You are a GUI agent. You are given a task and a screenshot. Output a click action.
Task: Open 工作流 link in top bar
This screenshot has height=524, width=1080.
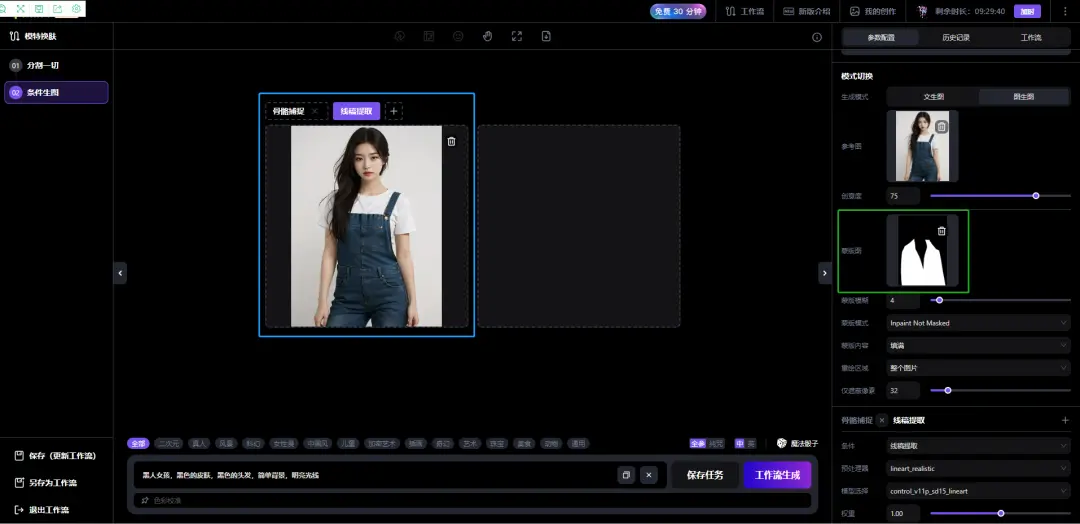[745, 11]
